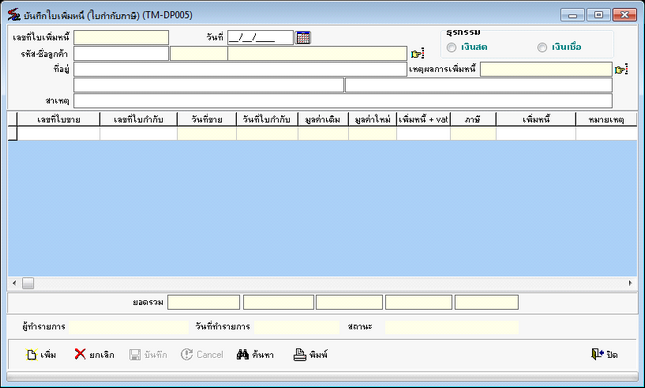This screenshot has width=645, height=388.
Task: Click the ที่อยู่ address first line field
Action: [240, 69]
